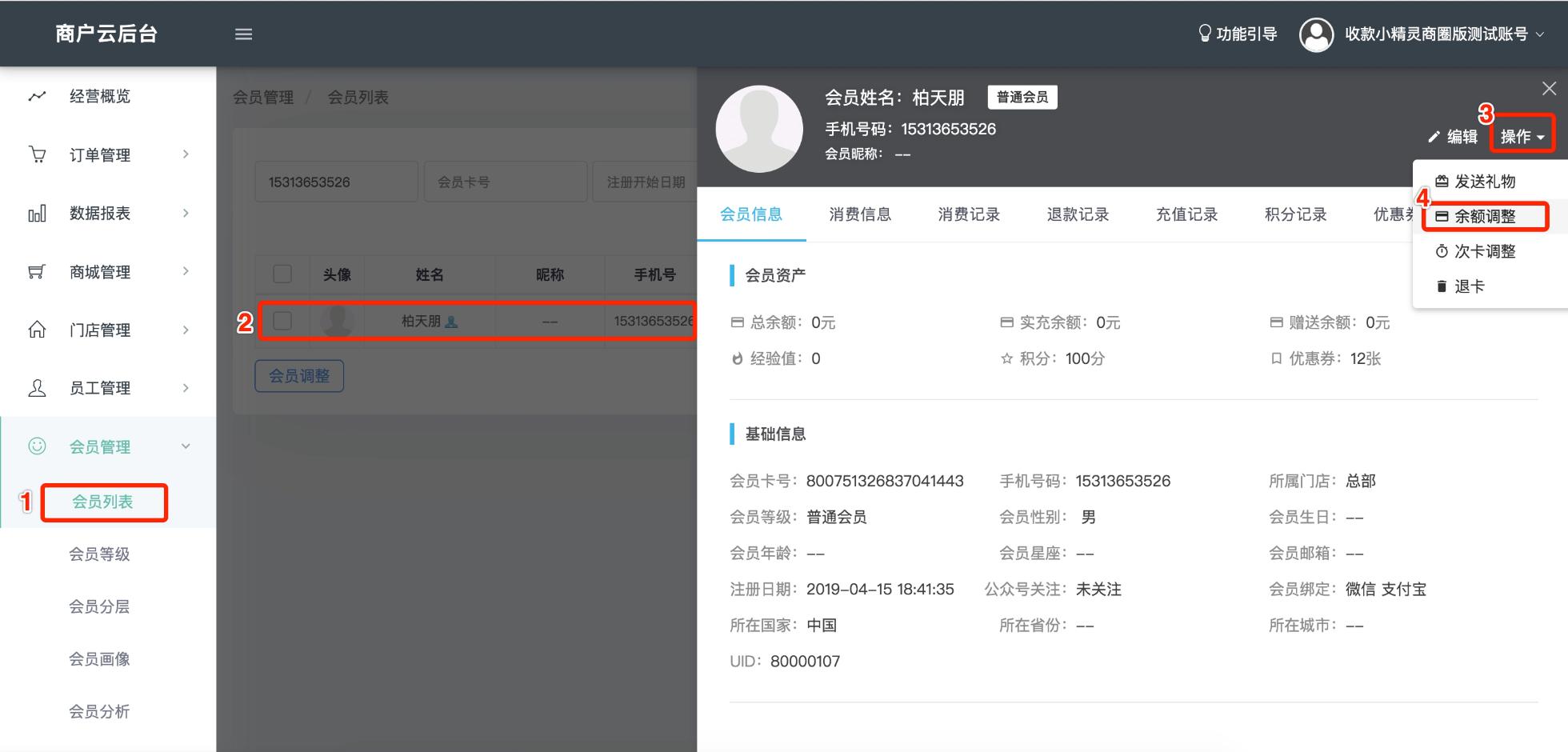Click the 姓名 column header
Viewport: 1568px width, 752px height.
coord(430,274)
